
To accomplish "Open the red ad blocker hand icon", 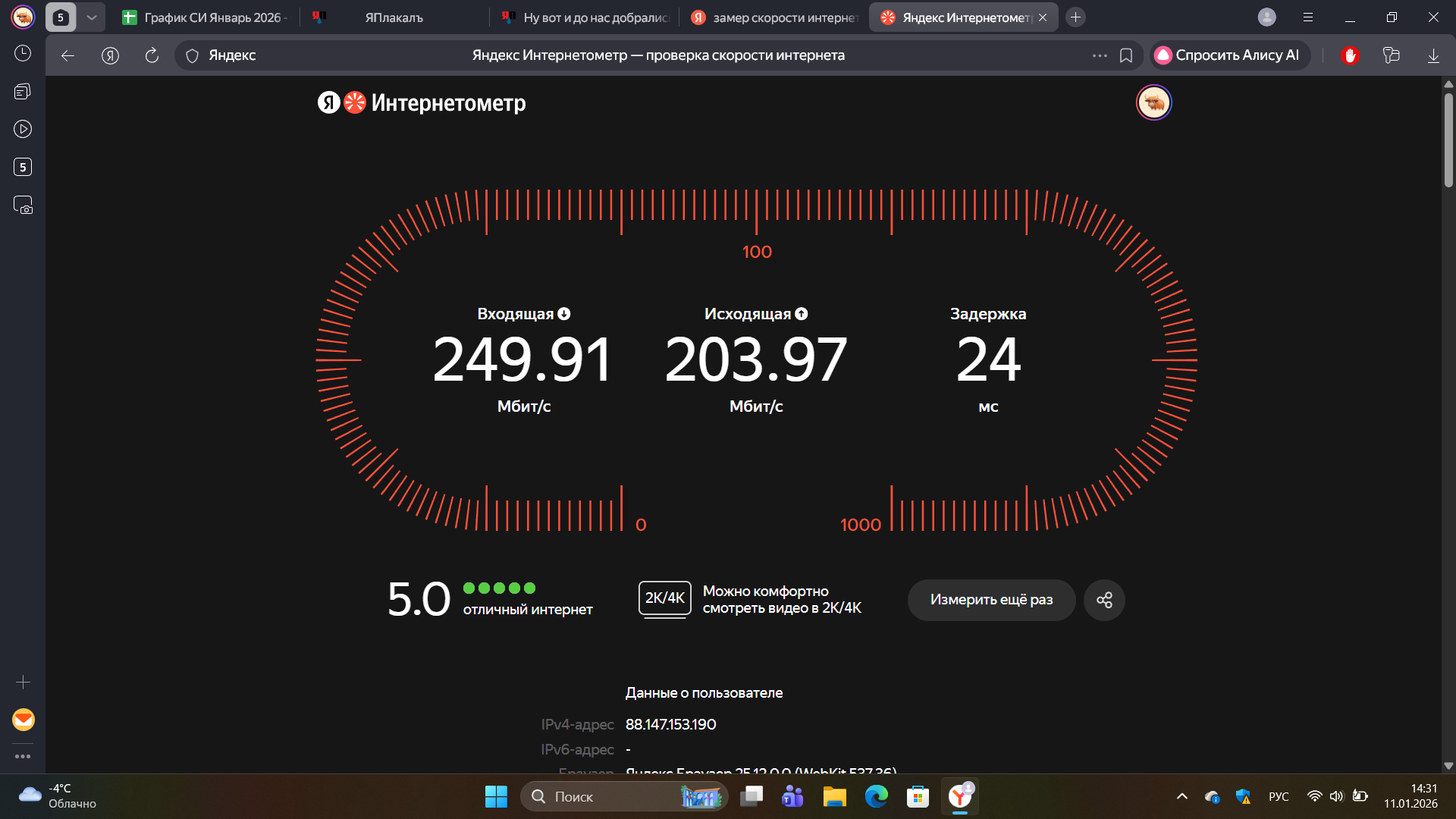I will pos(1350,55).
